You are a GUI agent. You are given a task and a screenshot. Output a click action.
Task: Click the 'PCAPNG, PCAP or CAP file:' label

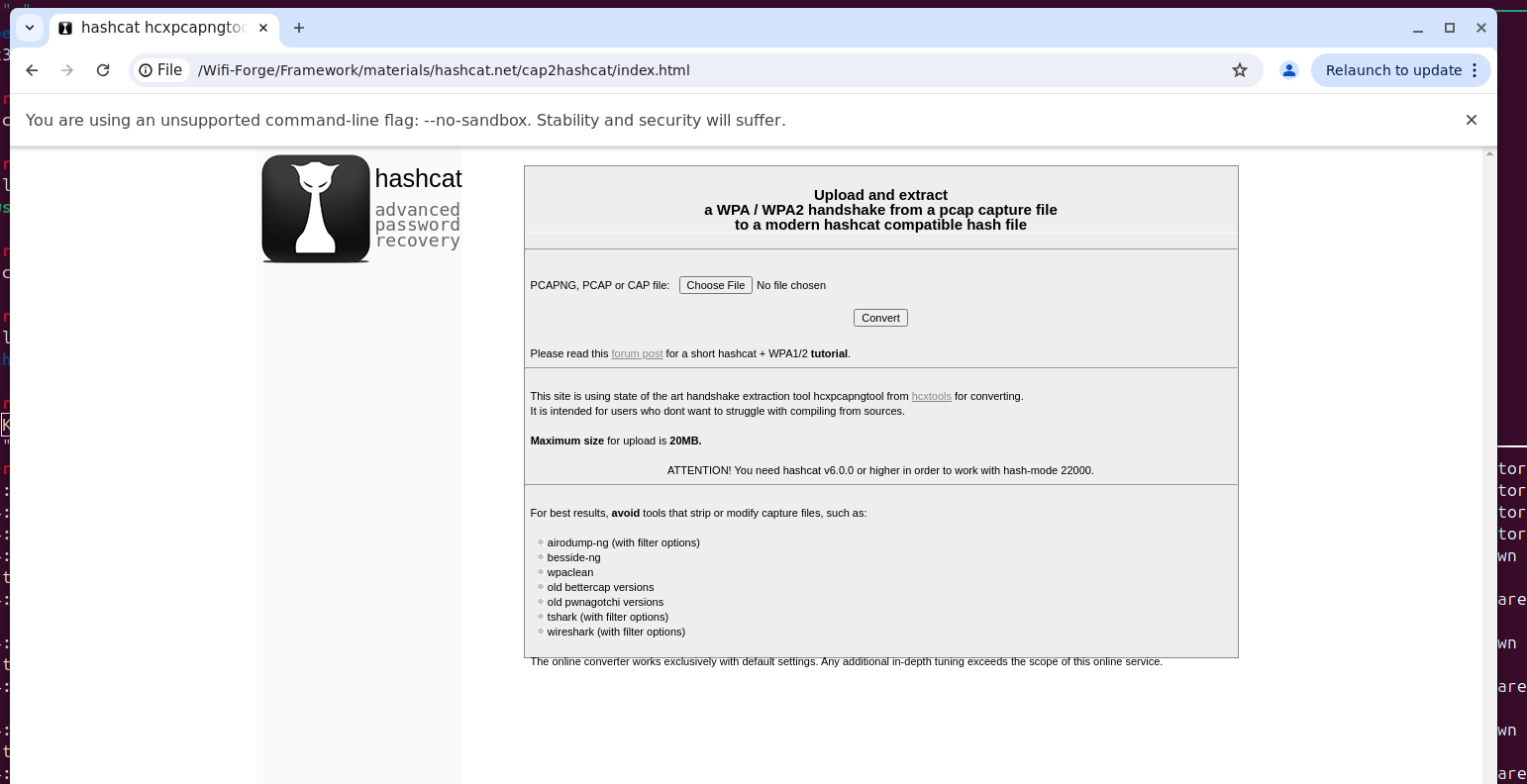coord(600,285)
